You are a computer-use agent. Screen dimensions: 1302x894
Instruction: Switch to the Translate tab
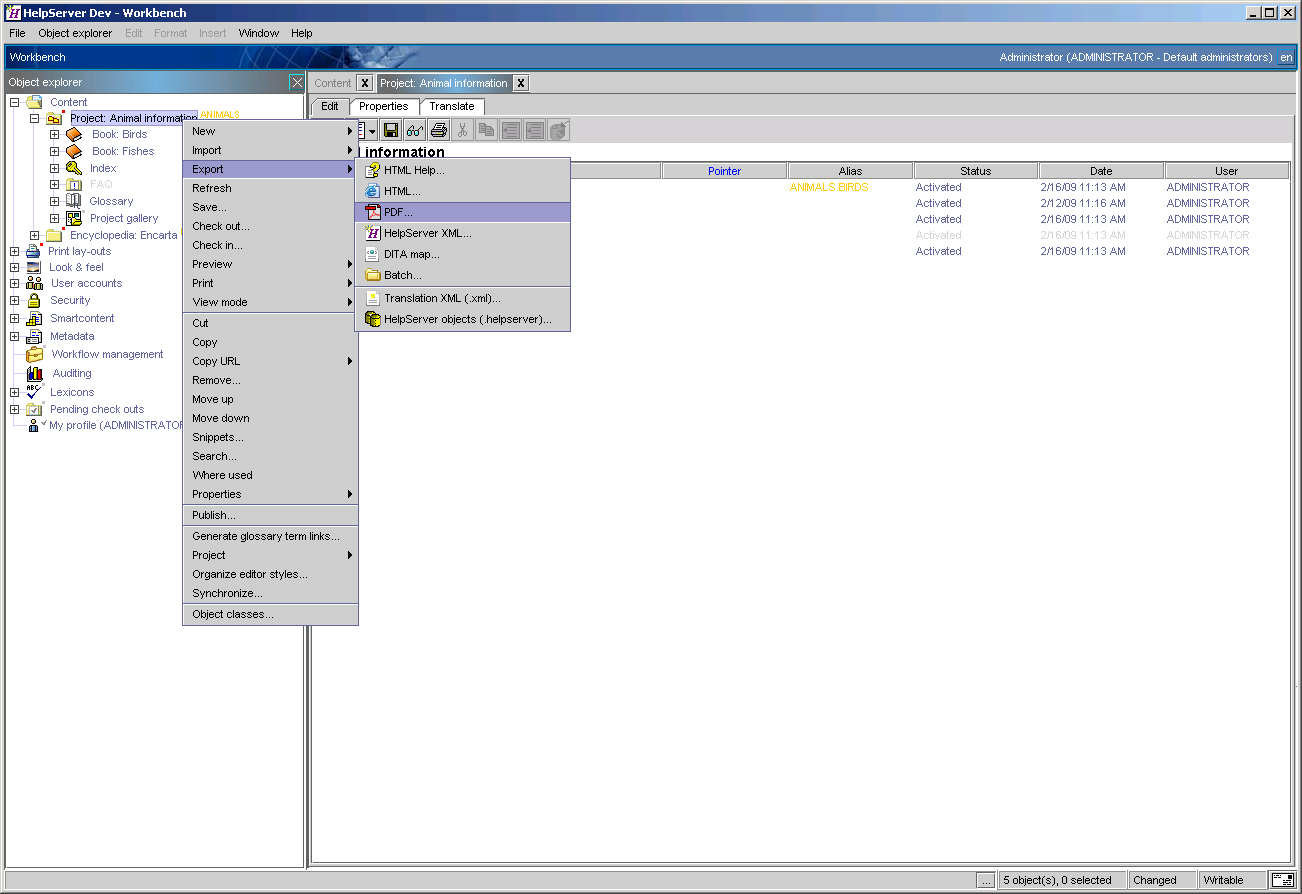452,106
